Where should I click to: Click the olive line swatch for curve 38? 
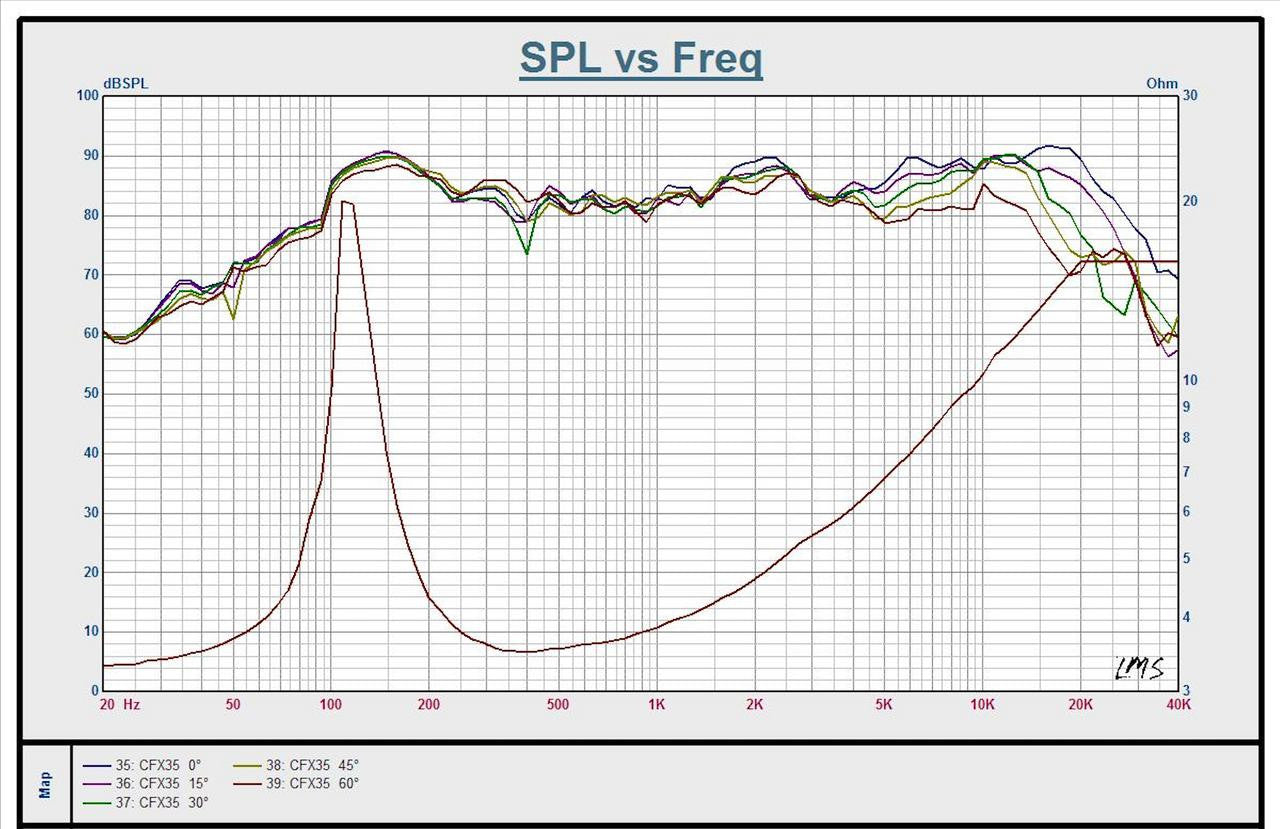coord(246,766)
